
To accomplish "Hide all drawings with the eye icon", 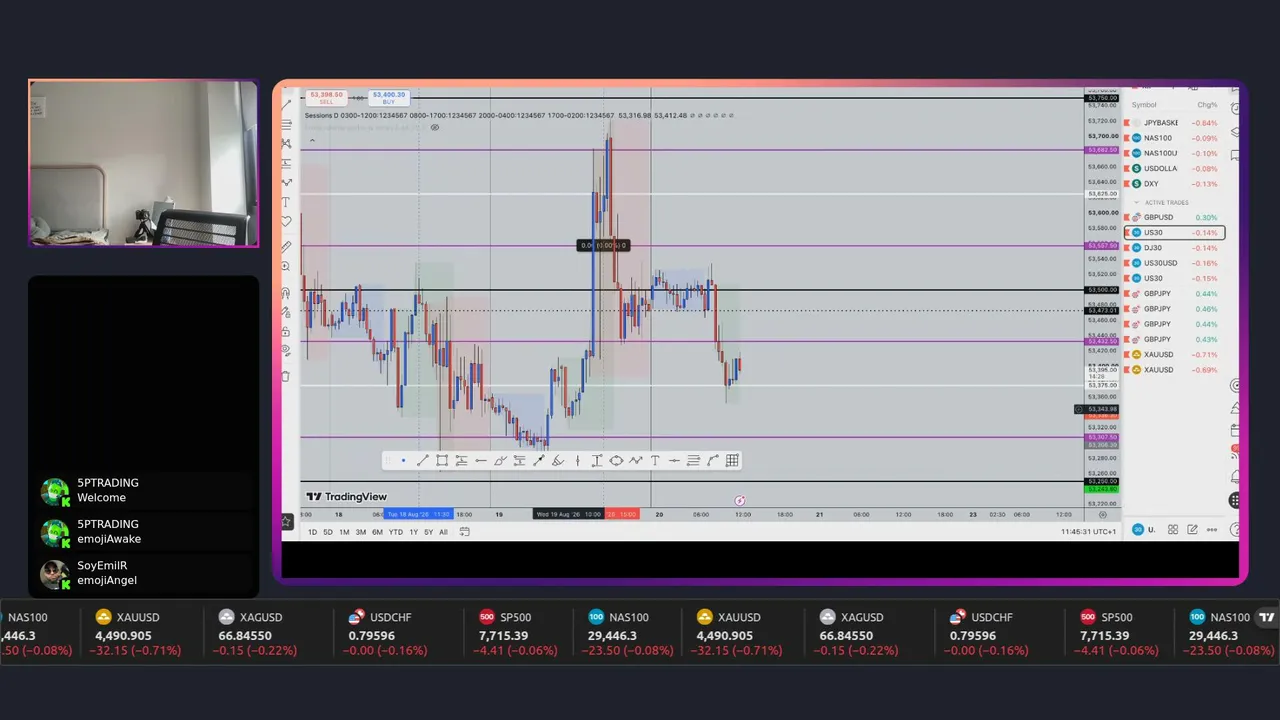I will [x=286, y=351].
